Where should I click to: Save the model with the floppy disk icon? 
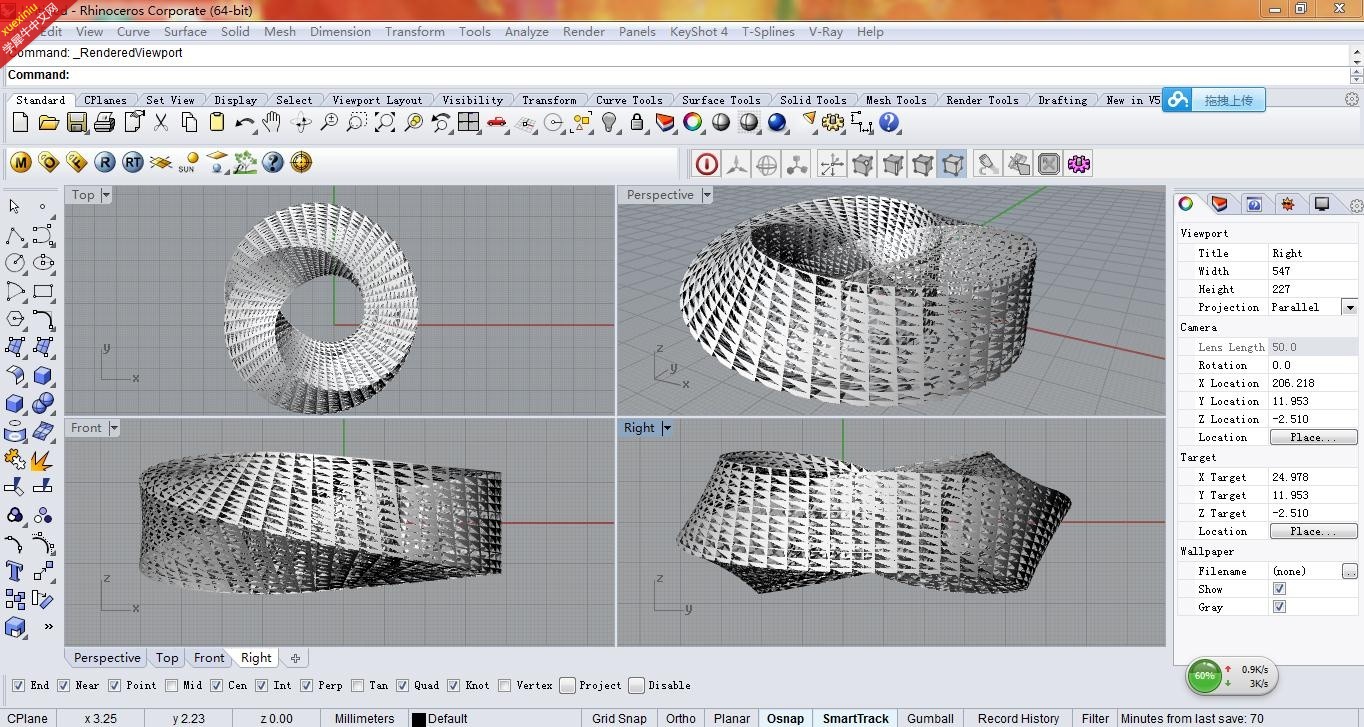tap(76, 123)
